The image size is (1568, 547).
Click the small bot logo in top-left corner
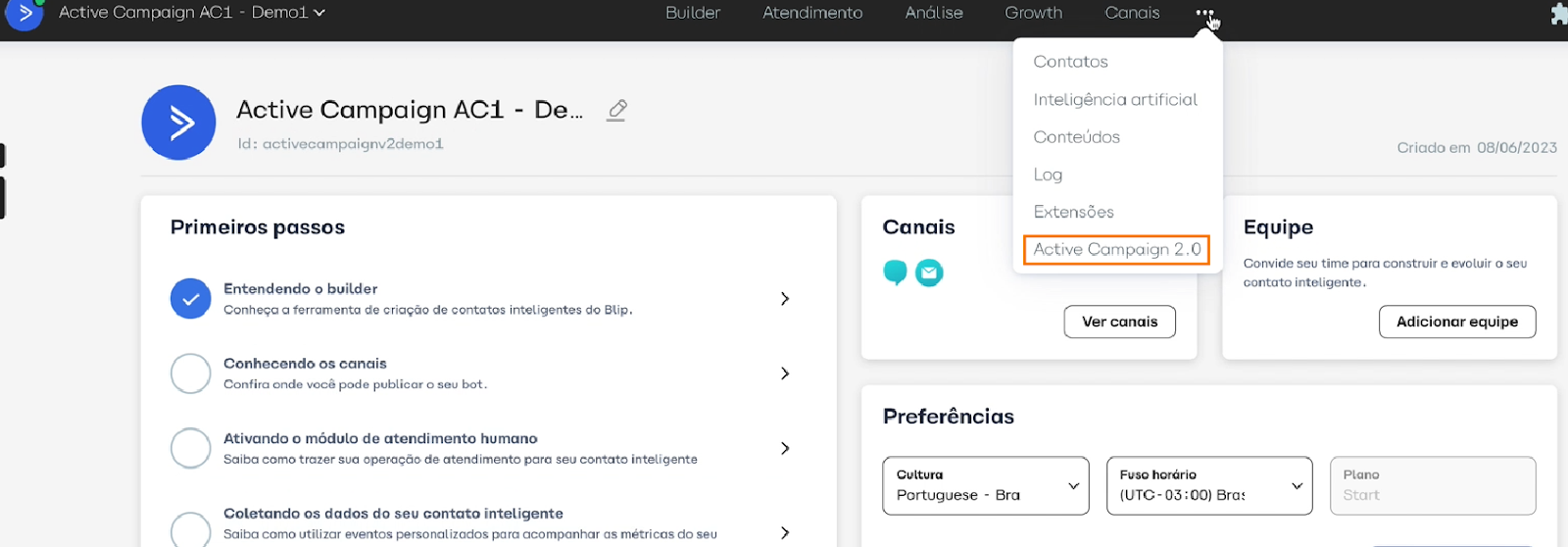point(24,14)
